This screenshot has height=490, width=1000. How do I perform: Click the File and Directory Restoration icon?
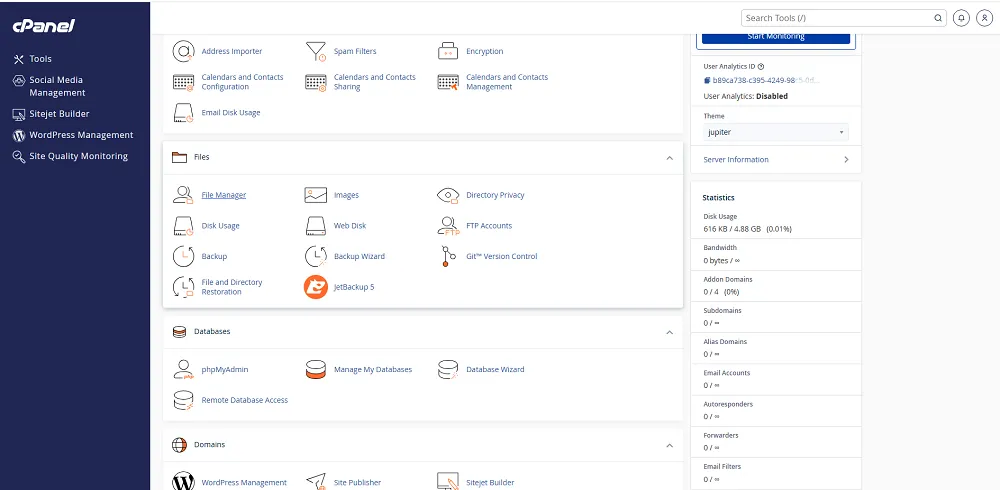(x=184, y=287)
